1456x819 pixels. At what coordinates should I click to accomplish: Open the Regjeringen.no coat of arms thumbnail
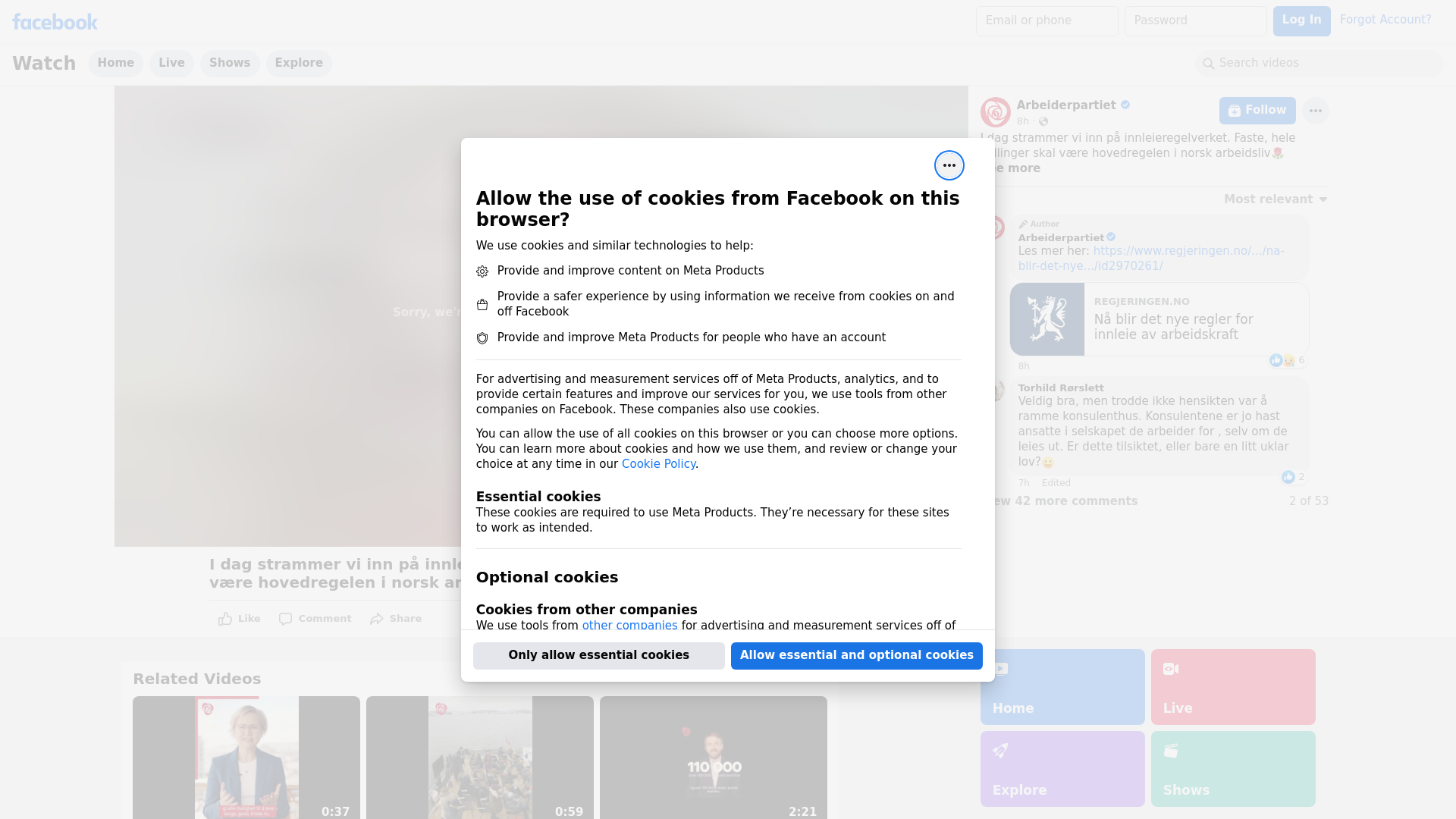(x=1046, y=319)
